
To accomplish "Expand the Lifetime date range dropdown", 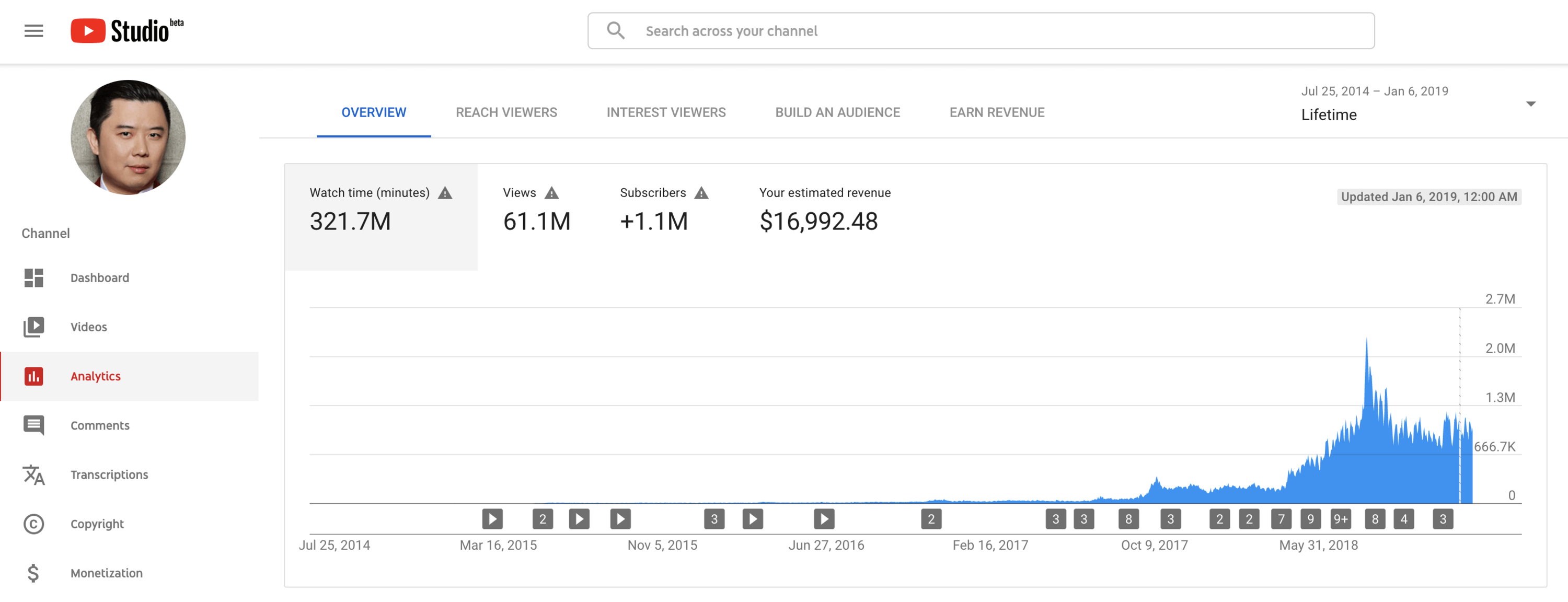I will coord(1530,104).
